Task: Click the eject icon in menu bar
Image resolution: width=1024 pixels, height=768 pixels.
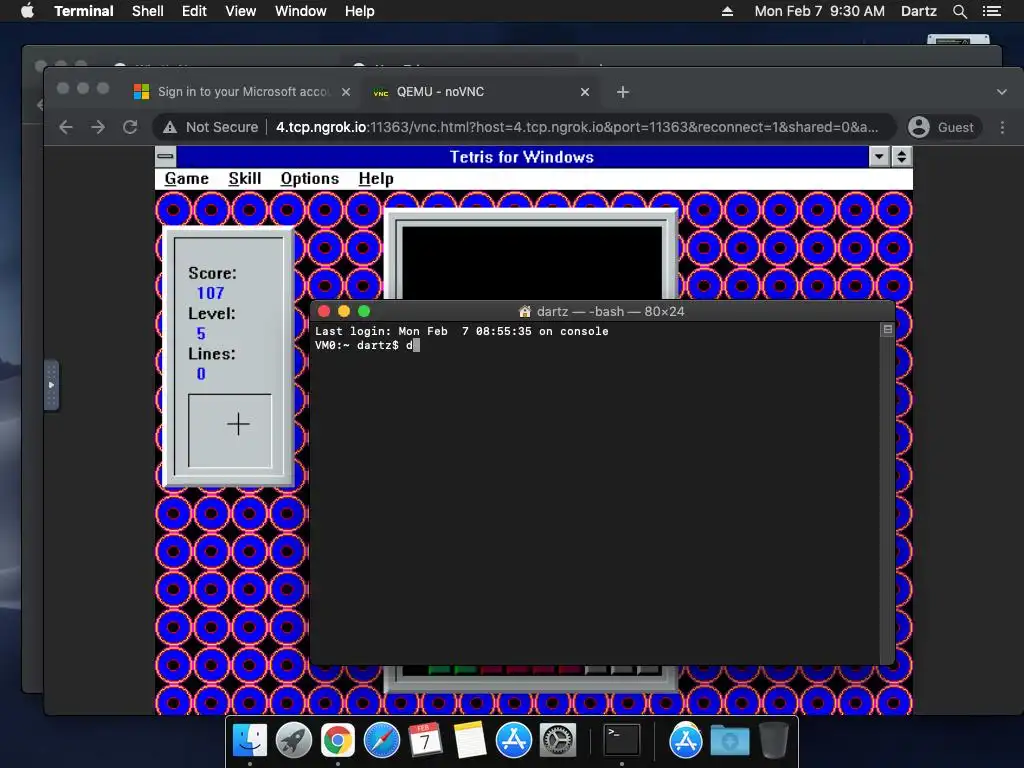Action: pos(727,11)
